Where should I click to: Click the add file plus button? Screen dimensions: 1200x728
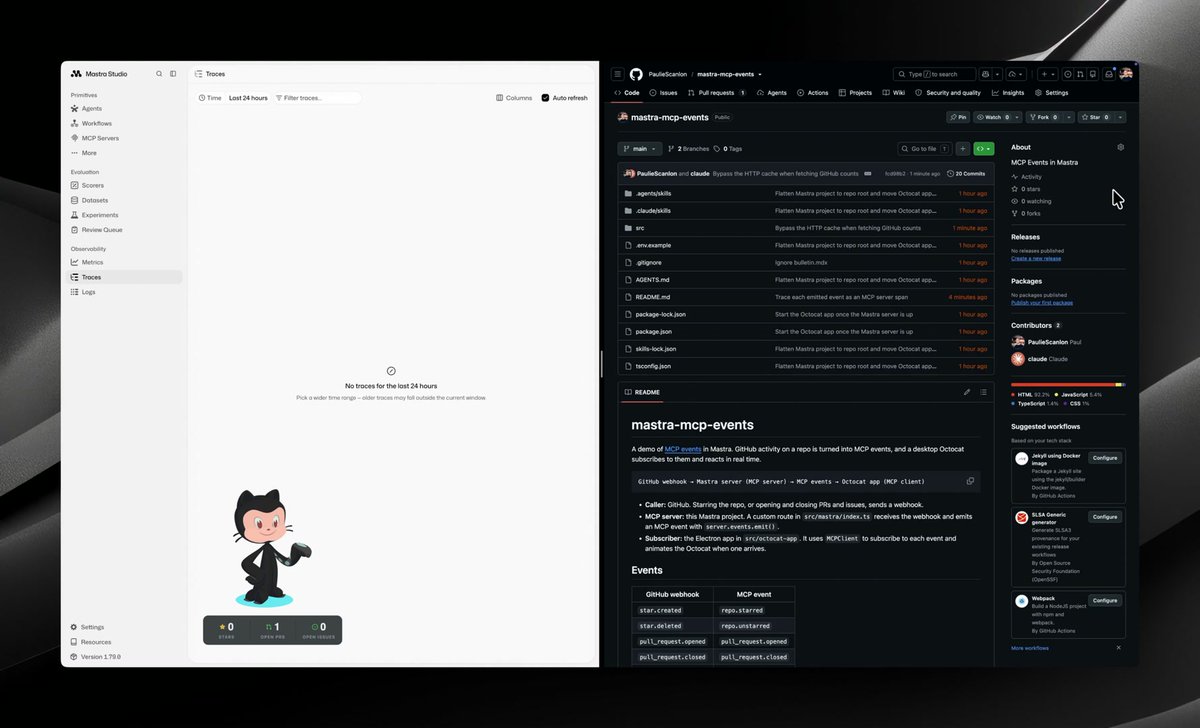[x=963, y=149]
